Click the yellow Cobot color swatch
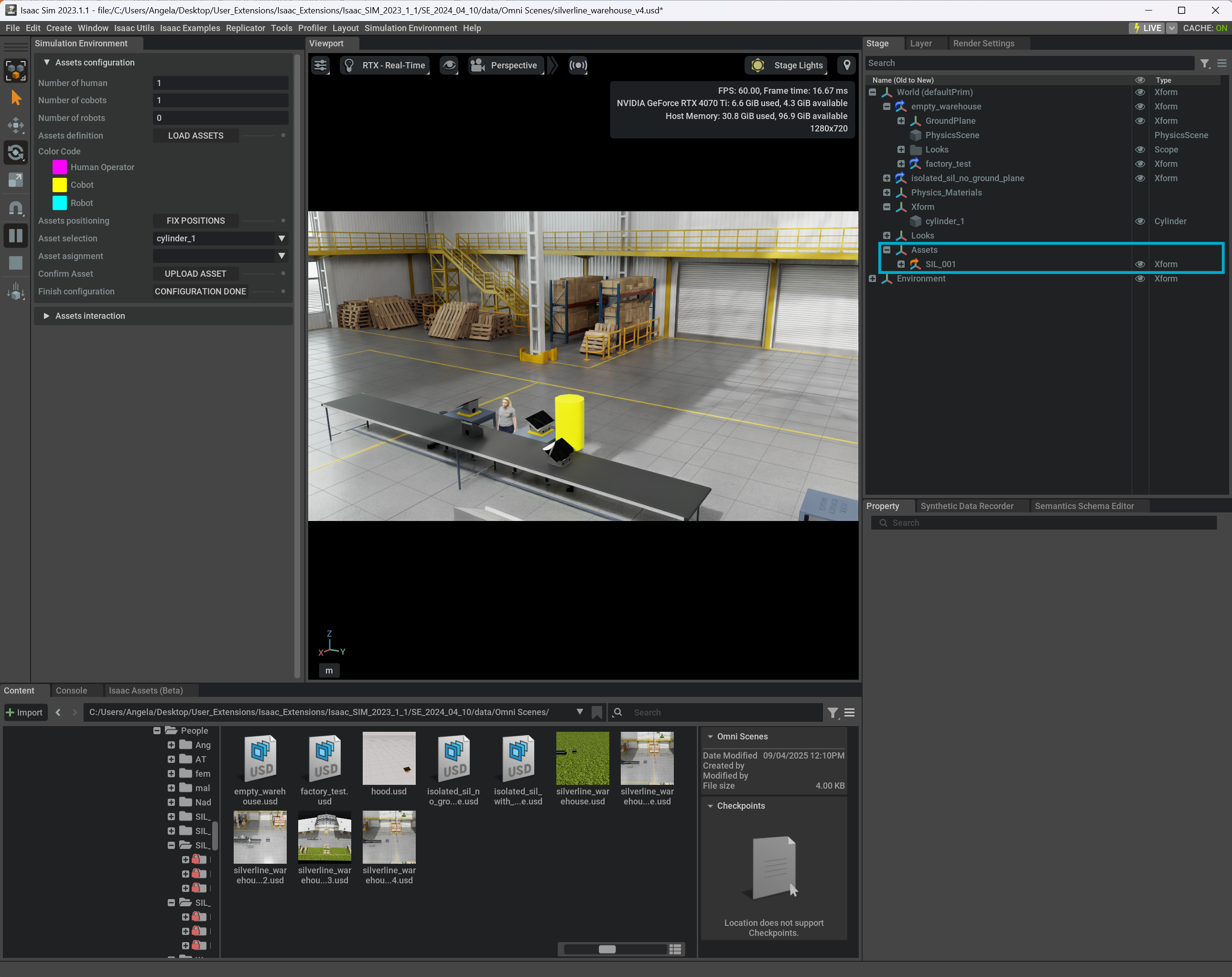Viewport: 1232px width, 977px height. tap(60, 185)
